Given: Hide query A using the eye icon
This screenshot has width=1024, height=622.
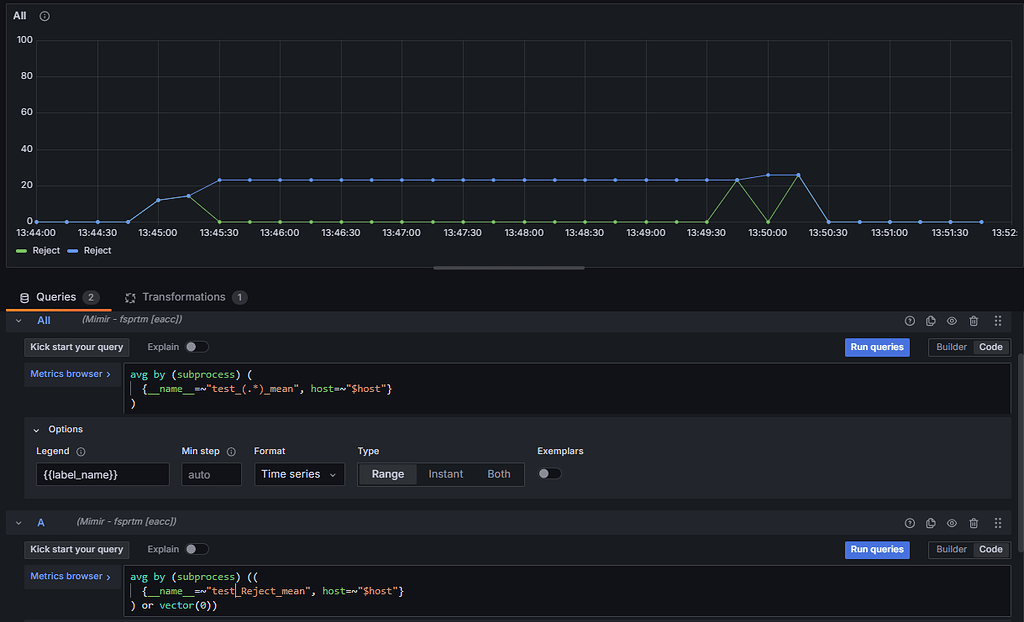Looking at the screenshot, I should click(x=952, y=522).
